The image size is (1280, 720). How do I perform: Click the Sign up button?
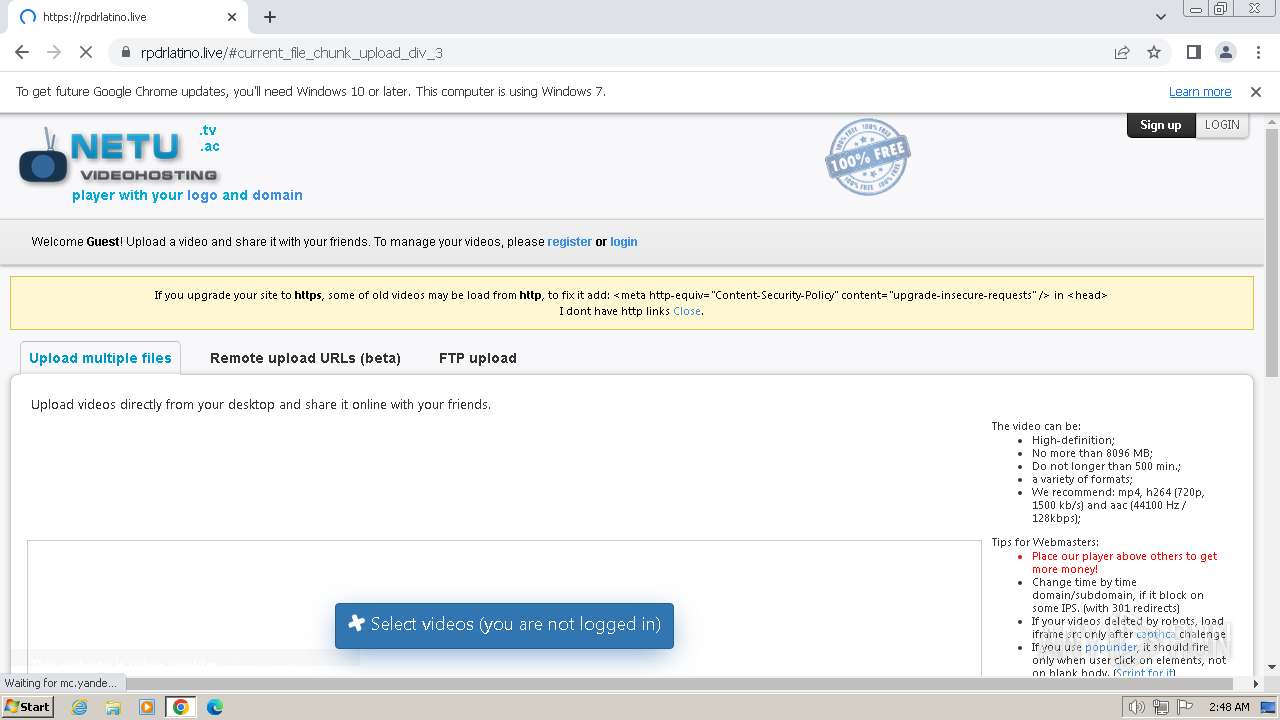coord(1160,125)
